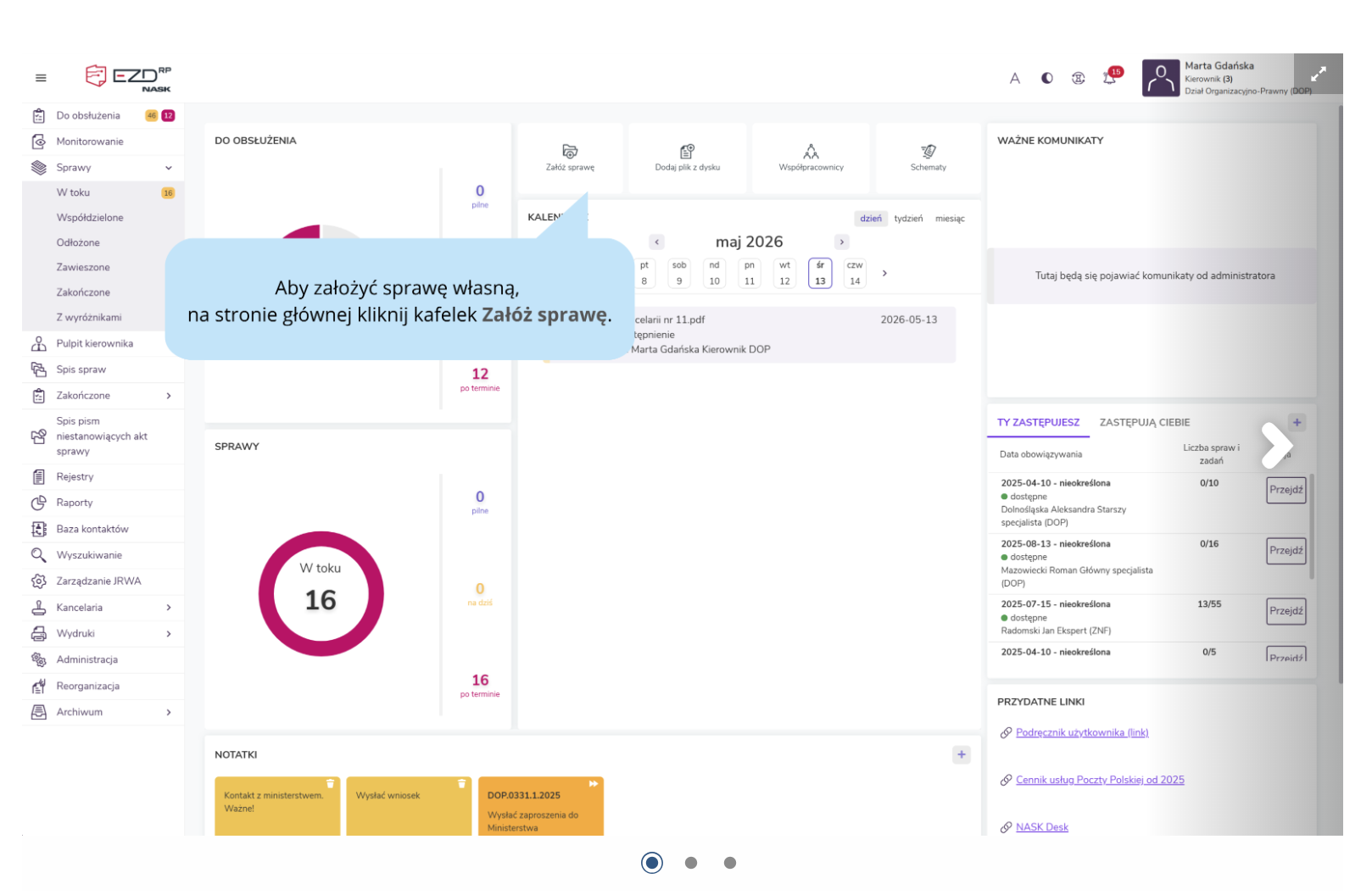
Task: Delete the Wysłać wniosek note with trash icon
Action: click(x=462, y=784)
